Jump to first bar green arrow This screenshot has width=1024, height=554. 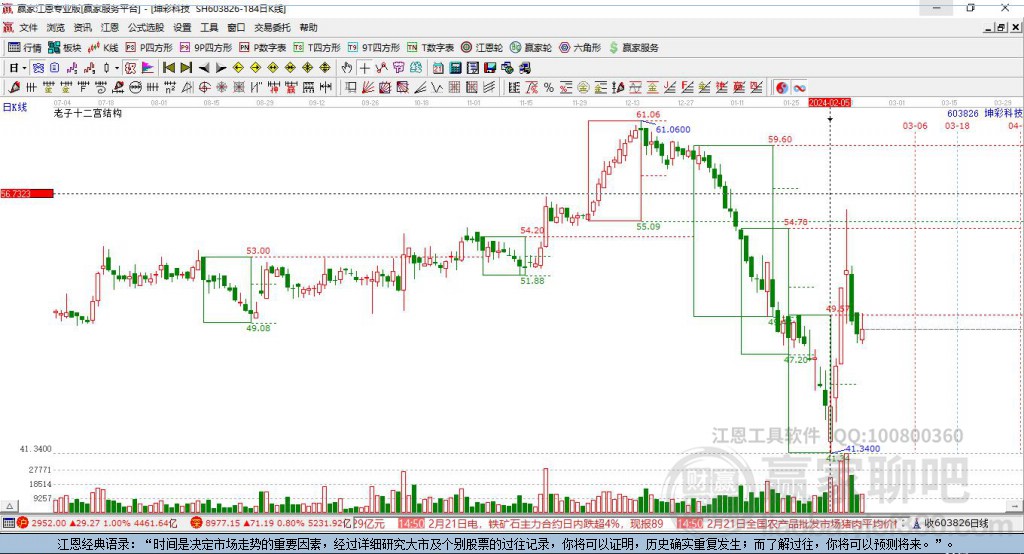point(169,68)
